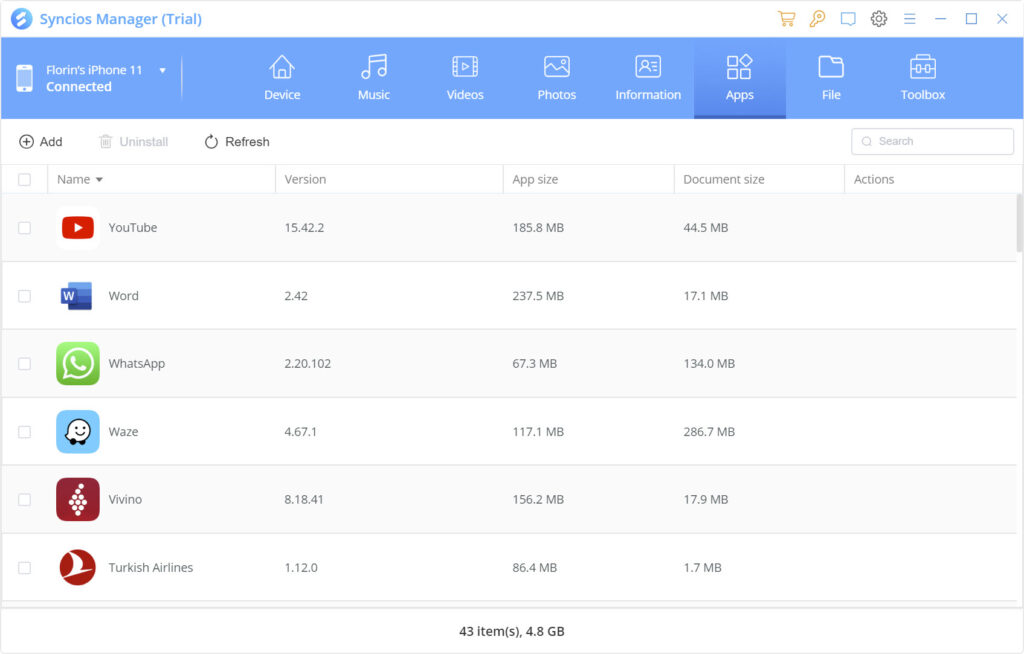The height and width of the screenshot is (654, 1024).
Task: Check the Waze row checkbox
Action: pyautogui.click(x=24, y=432)
